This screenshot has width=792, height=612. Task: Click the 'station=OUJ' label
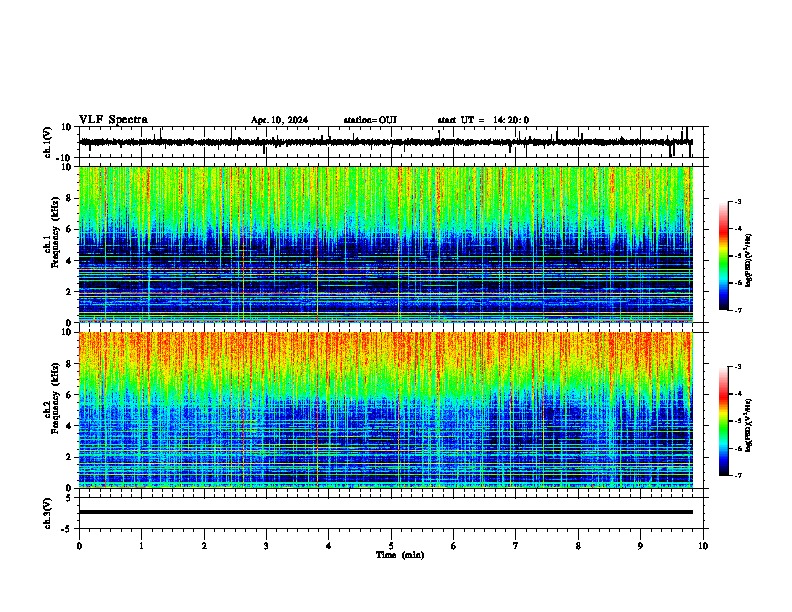pyautogui.click(x=370, y=120)
